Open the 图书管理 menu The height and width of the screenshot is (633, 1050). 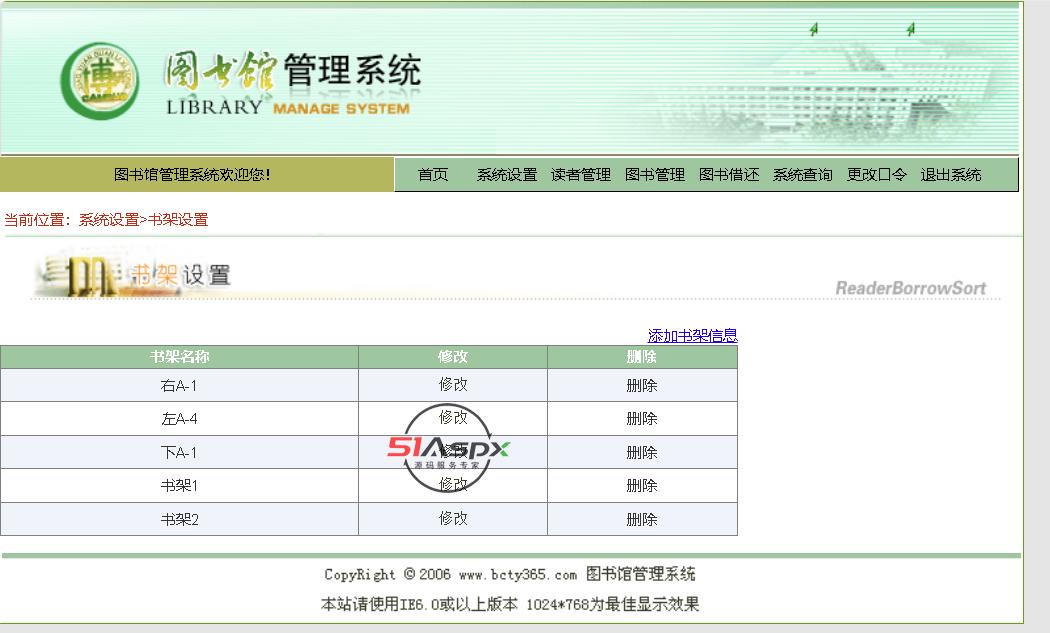click(x=655, y=175)
